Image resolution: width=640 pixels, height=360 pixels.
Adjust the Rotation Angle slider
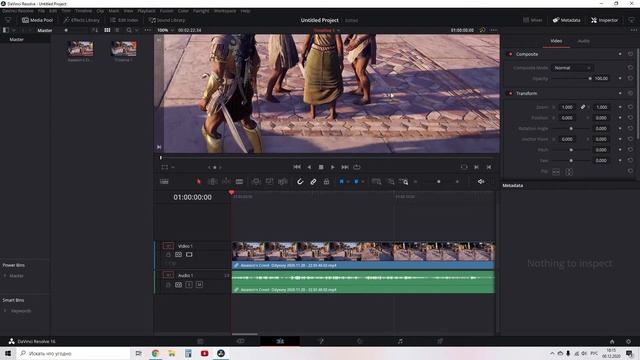pos(571,129)
